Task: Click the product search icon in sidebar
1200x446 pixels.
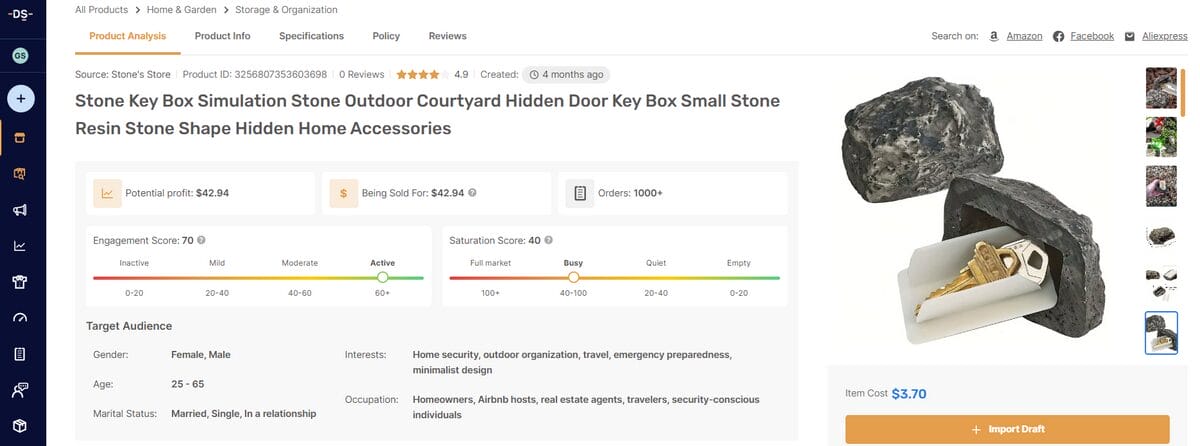Action: click(20, 173)
